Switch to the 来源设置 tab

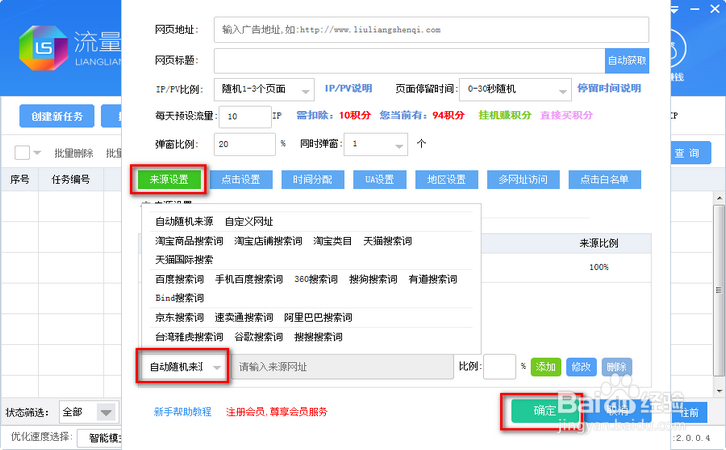tap(169, 180)
